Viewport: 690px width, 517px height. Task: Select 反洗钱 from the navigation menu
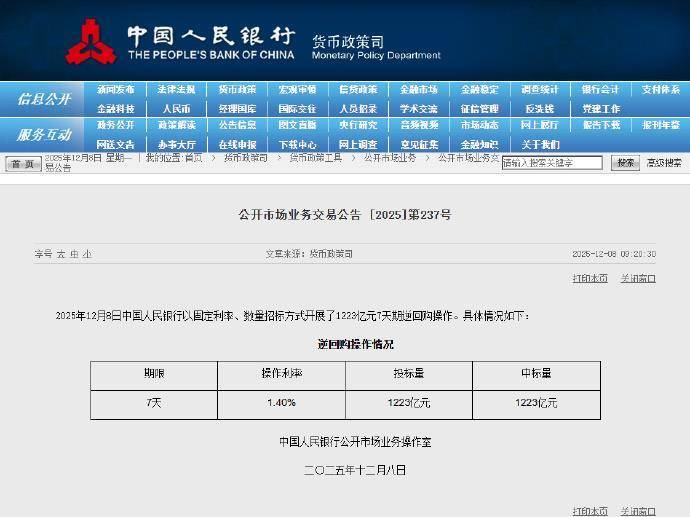pyautogui.click(x=539, y=108)
